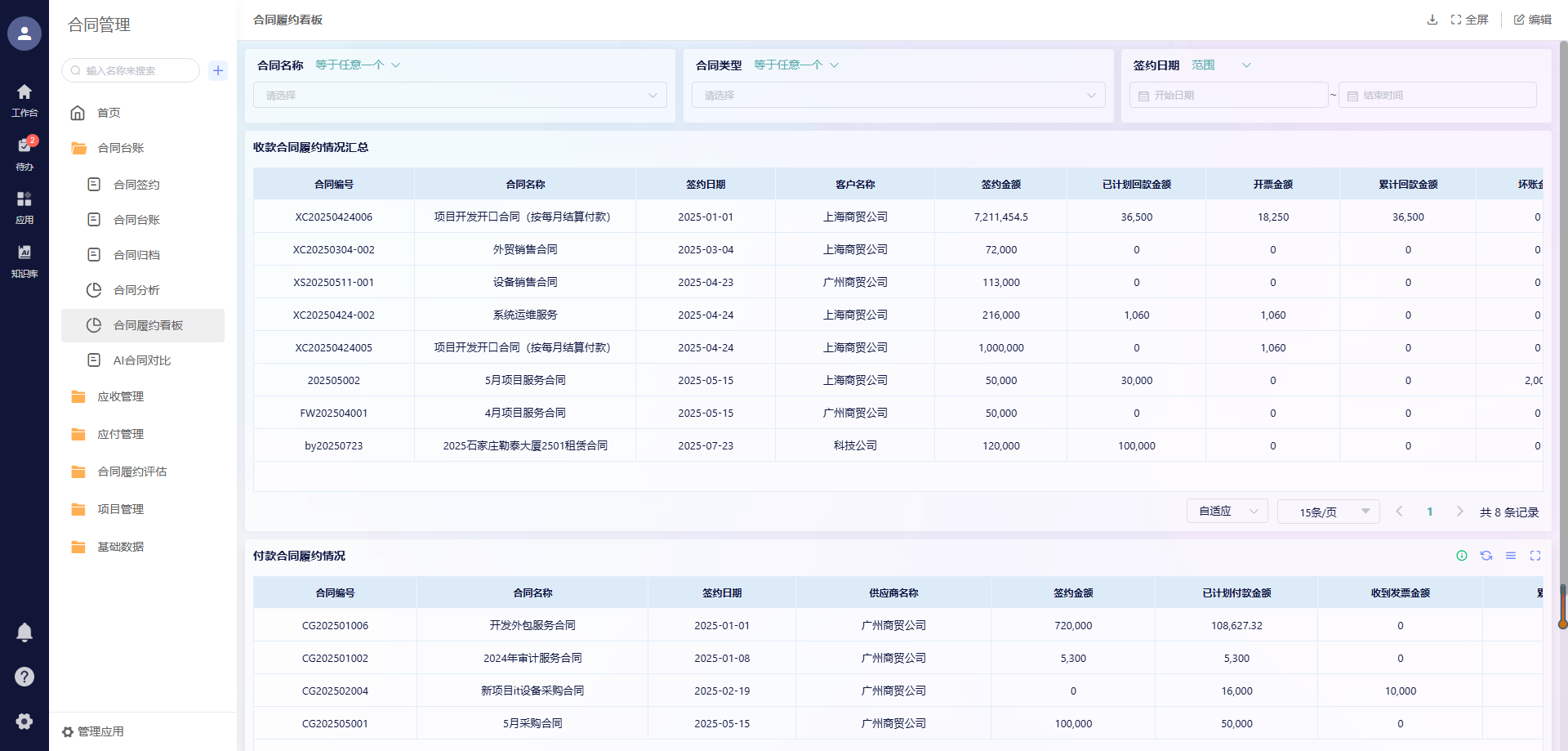This screenshot has width=1568, height=751.
Task: Open the notifications bell icon
Action: pos(24,633)
